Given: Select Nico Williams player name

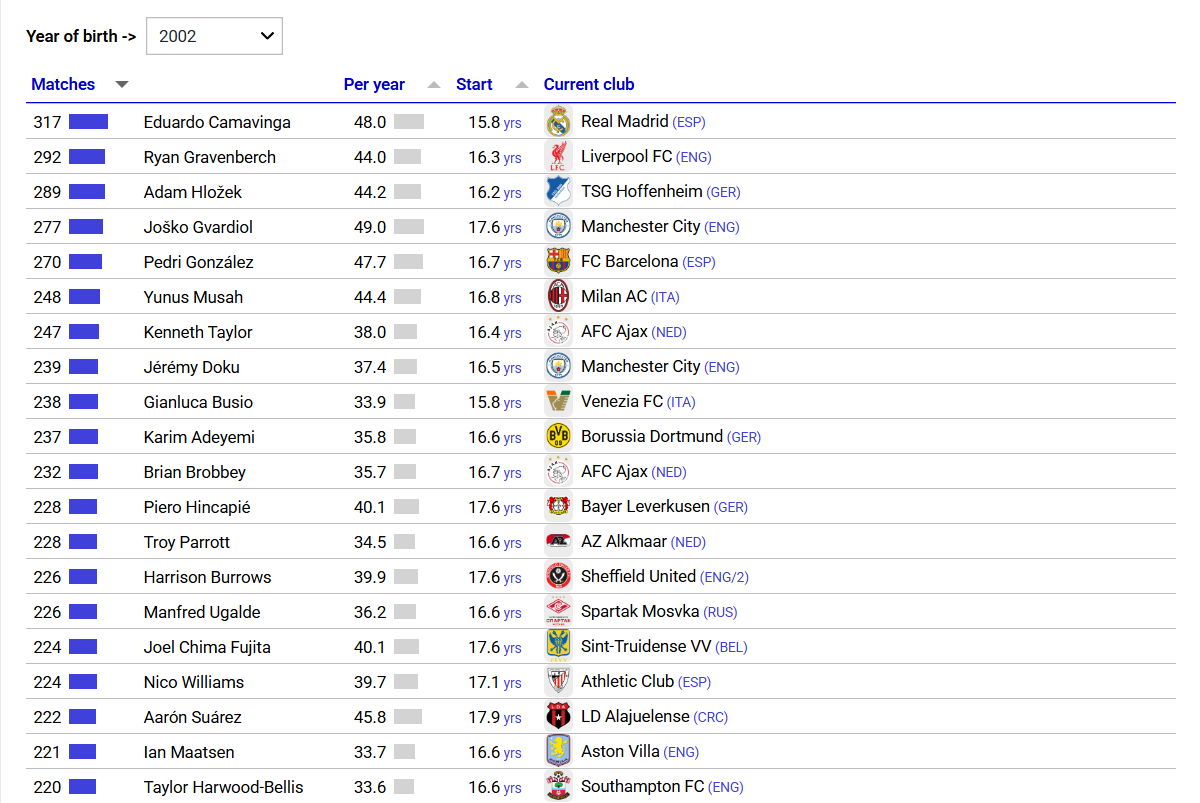Looking at the screenshot, I should coord(193,682).
